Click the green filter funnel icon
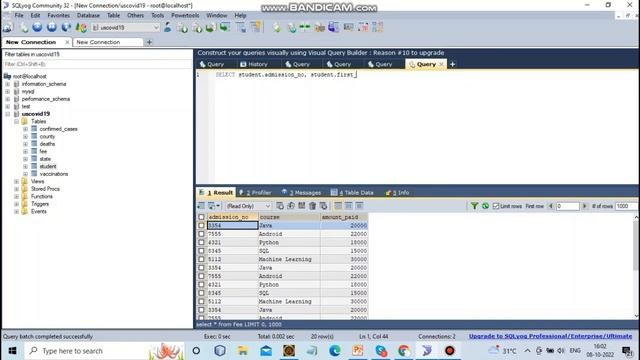Image resolution: width=640 pixels, height=360 pixels. (x=474, y=206)
